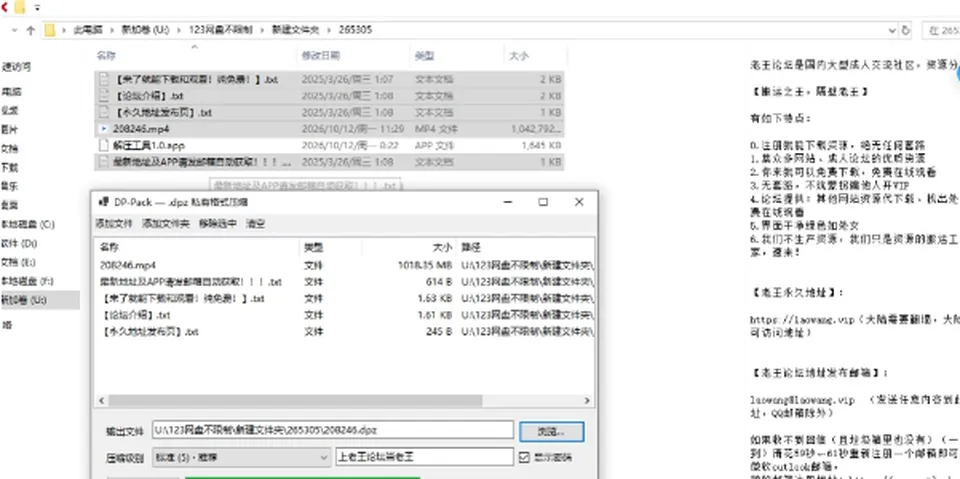Select the 614 B file row in DP-Pack
Image resolution: width=960 pixels, height=479 pixels.
(344, 282)
